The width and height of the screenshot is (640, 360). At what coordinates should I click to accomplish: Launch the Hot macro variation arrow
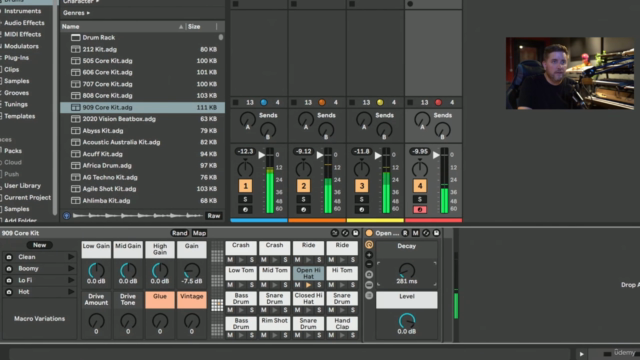(x=71, y=292)
